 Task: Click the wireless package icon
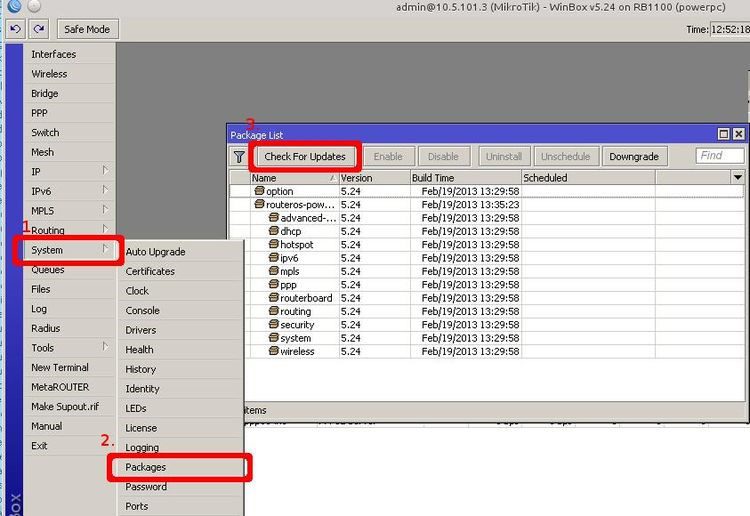273,352
